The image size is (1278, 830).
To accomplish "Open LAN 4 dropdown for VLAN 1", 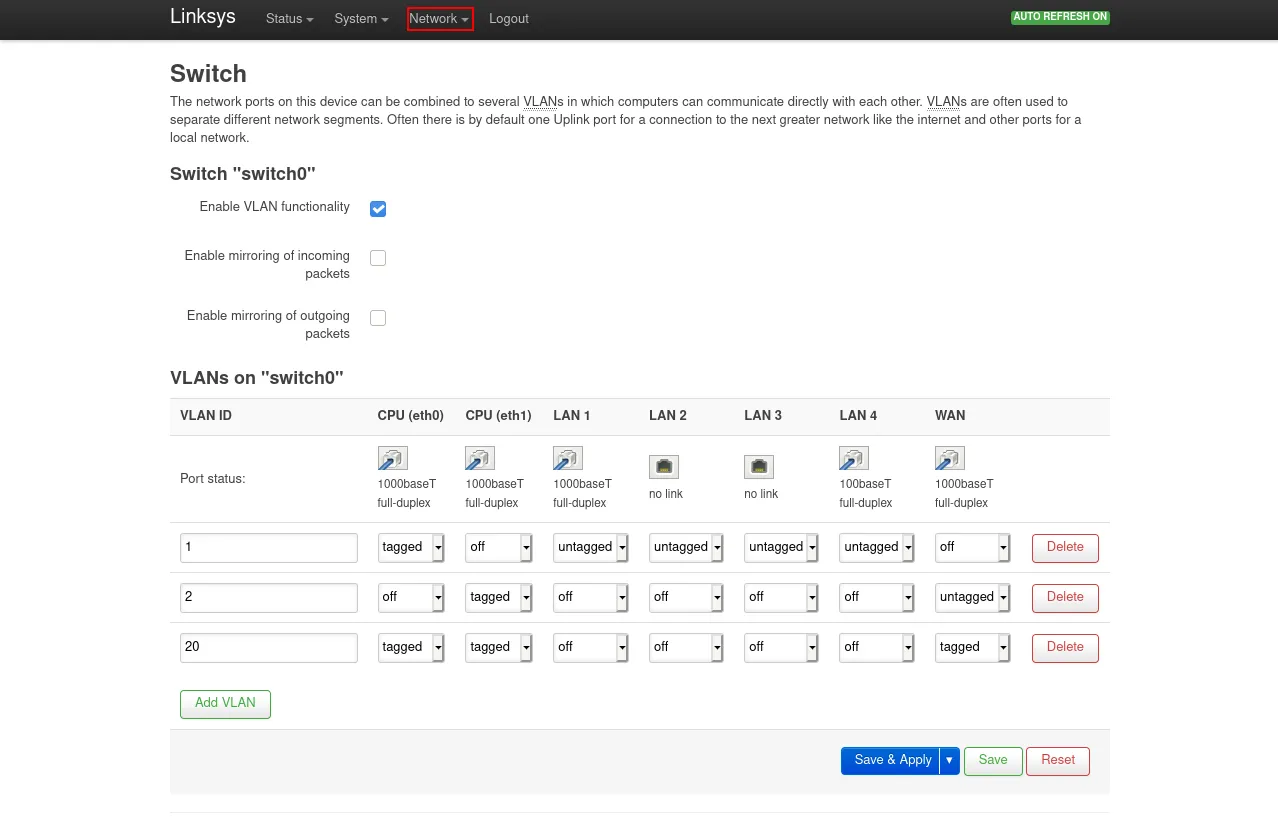I will tap(877, 548).
